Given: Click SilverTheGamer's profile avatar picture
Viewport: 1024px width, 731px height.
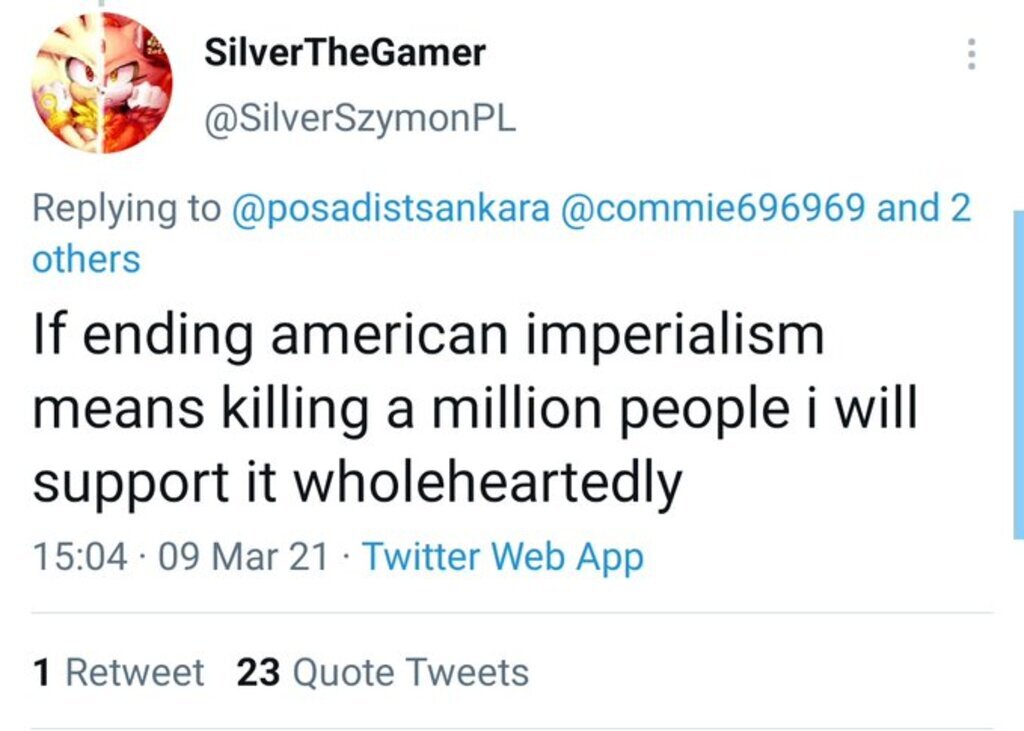Looking at the screenshot, I should point(101,82).
